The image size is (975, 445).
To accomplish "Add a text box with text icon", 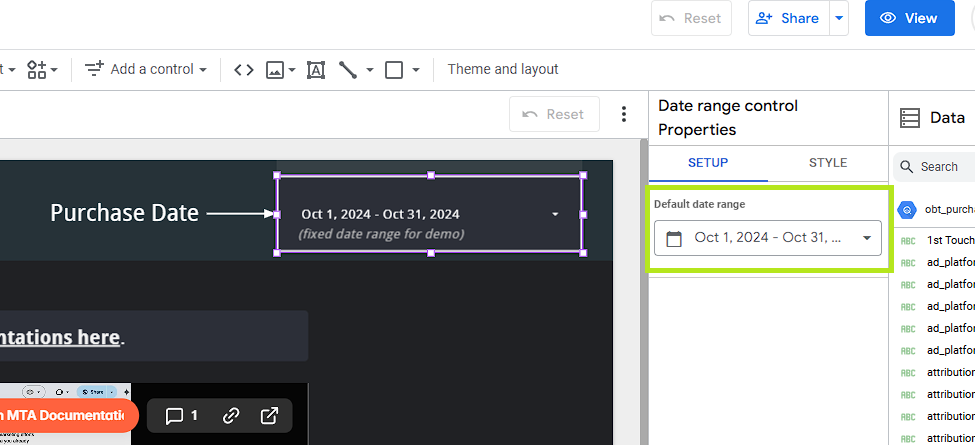I will point(316,70).
